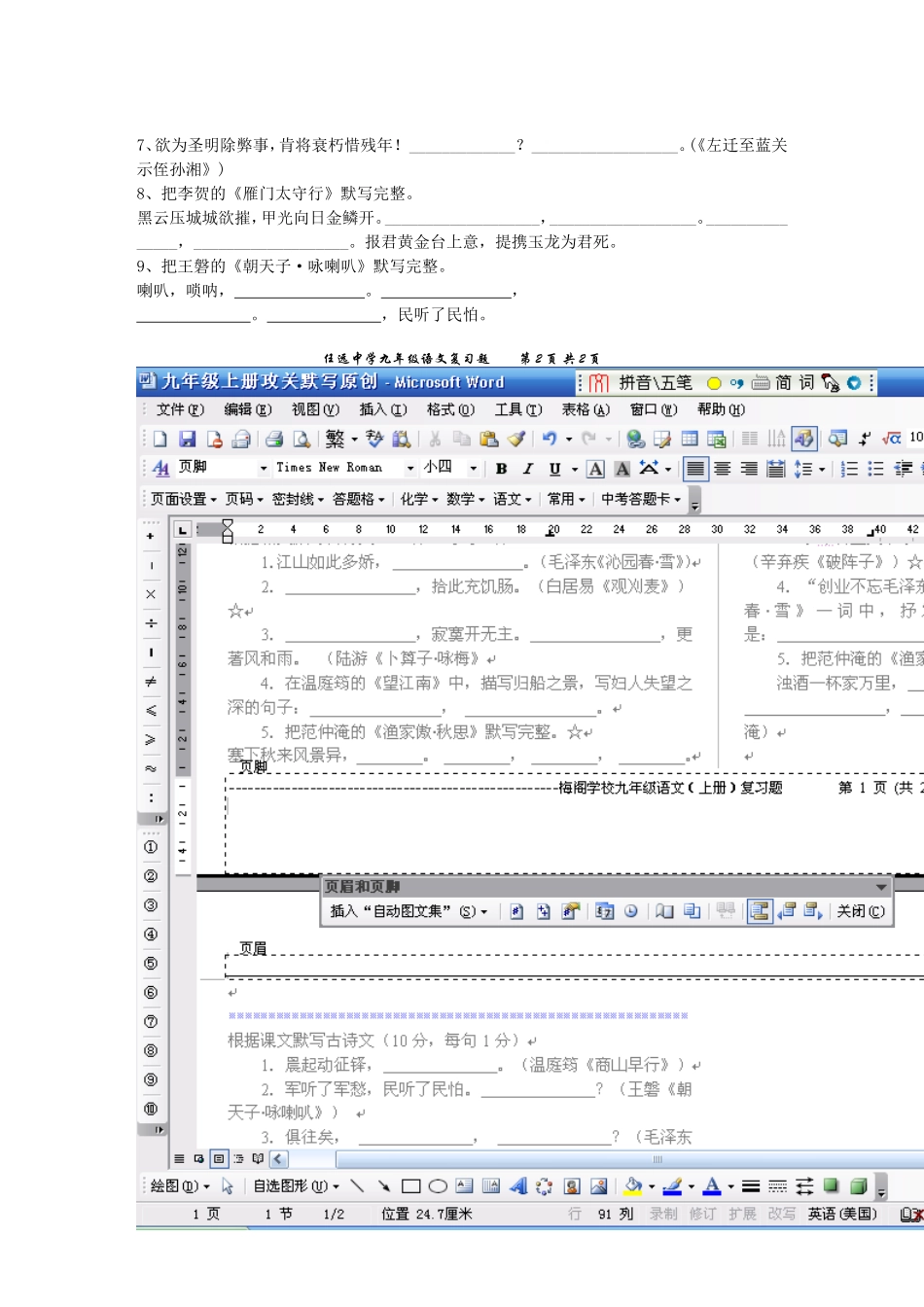Click the New blank document icon
Image resolution: width=924 pixels, height=1307 pixels.
160,440
